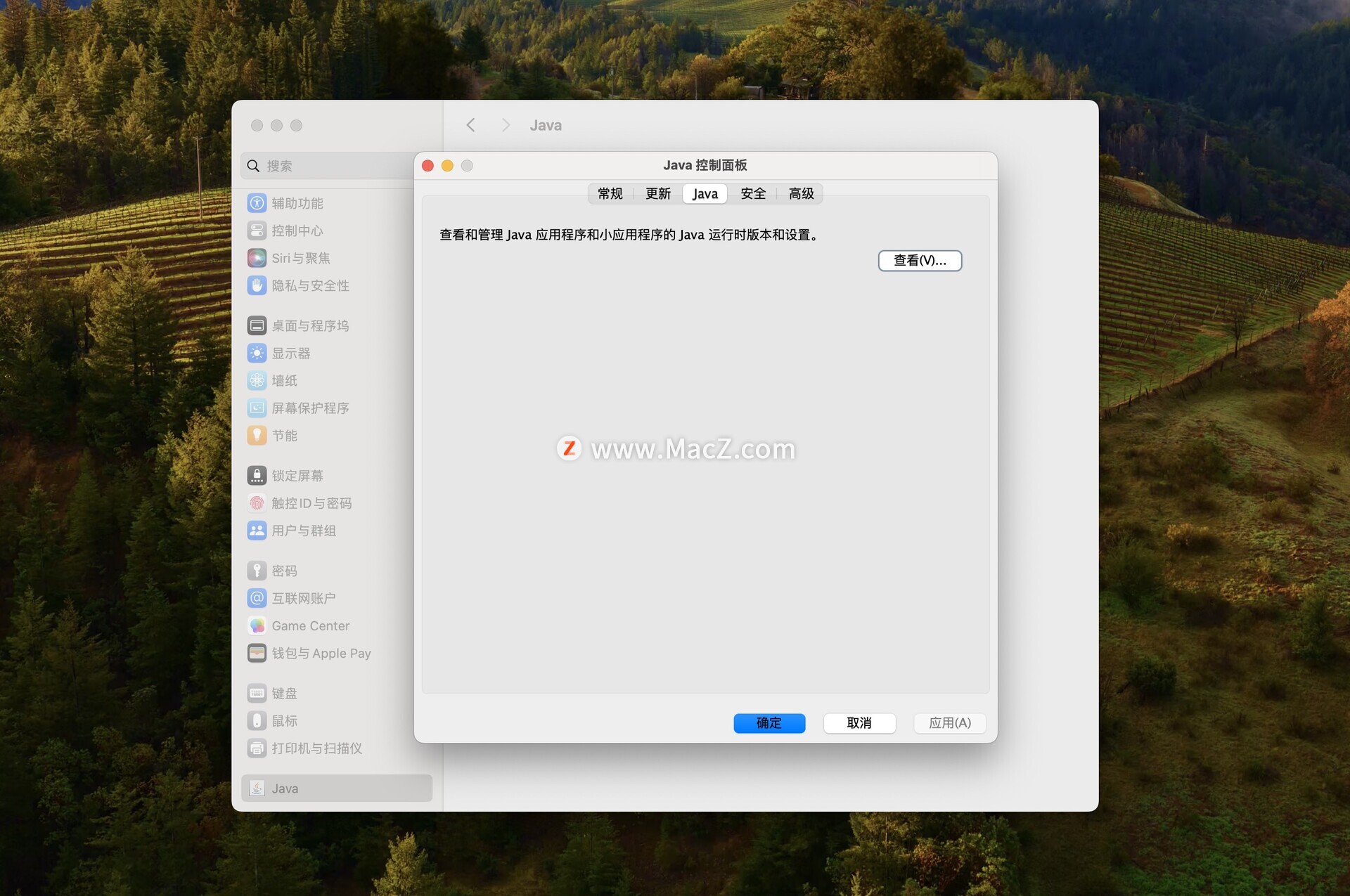Screen dimensions: 1350x896
Task: Select the 键盘 keyboard icon
Action: [257, 694]
